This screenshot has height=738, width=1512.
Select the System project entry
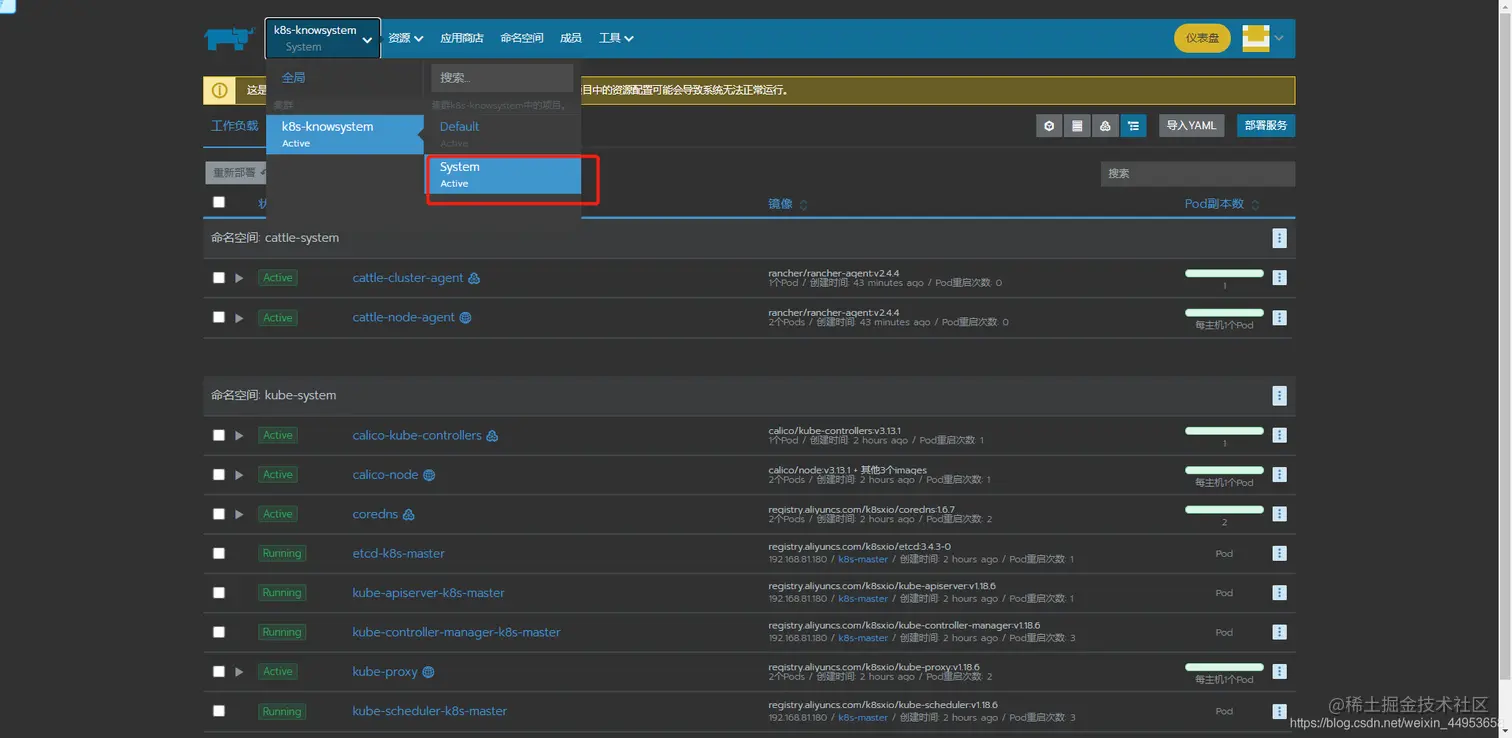pos(503,174)
